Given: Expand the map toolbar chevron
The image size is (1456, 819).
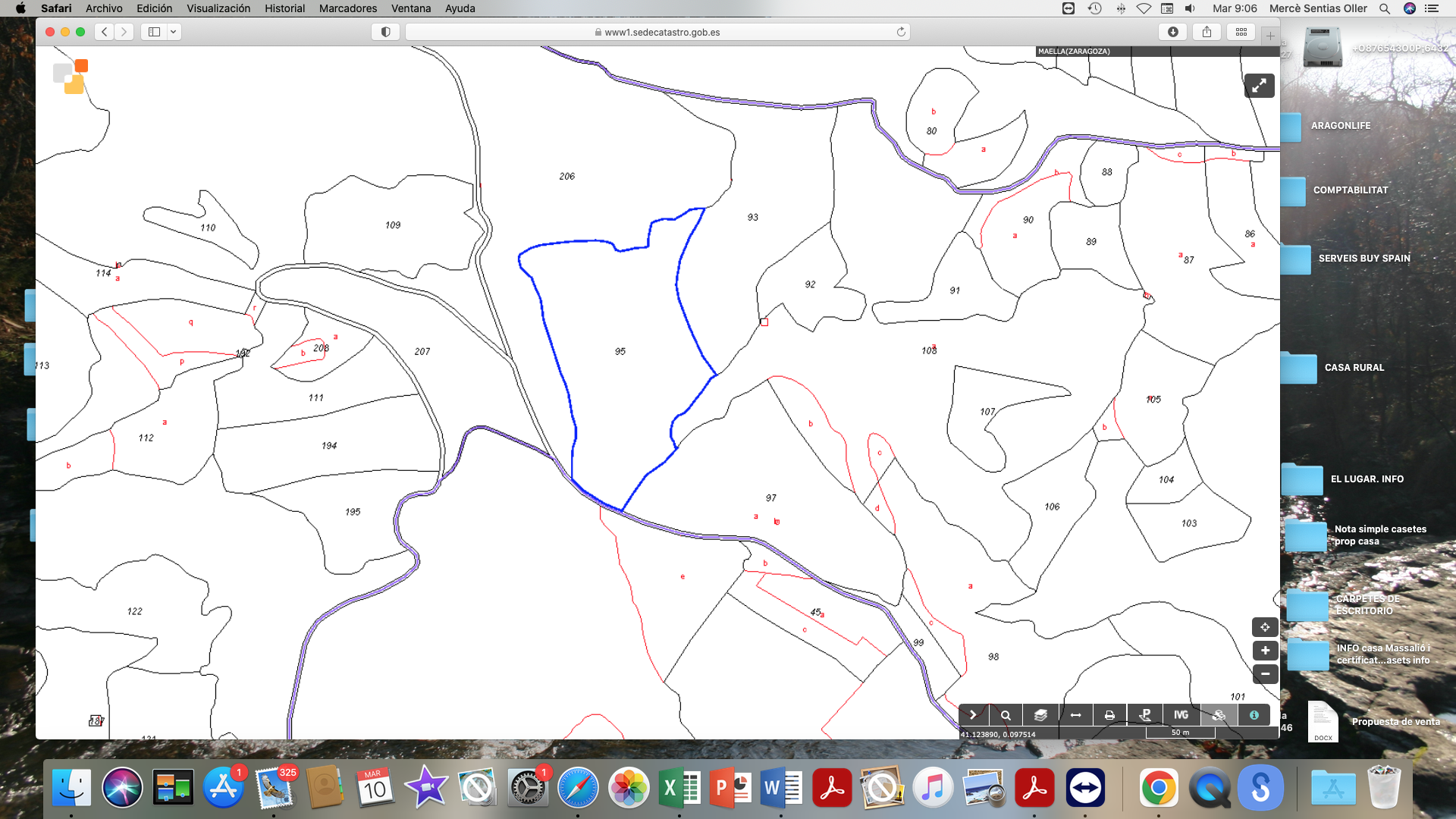Looking at the screenshot, I should click(x=973, y=715).
